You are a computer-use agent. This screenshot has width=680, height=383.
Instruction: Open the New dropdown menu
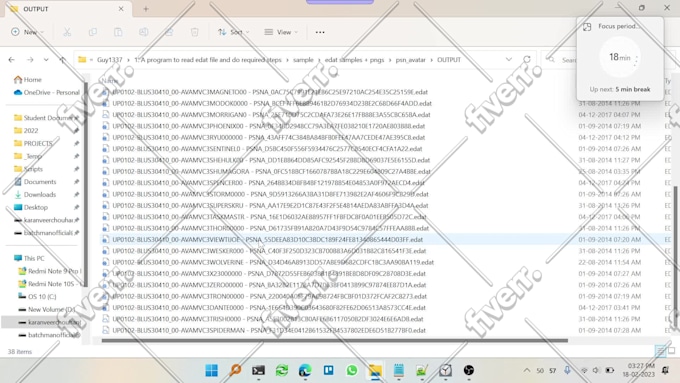(27, 32)
